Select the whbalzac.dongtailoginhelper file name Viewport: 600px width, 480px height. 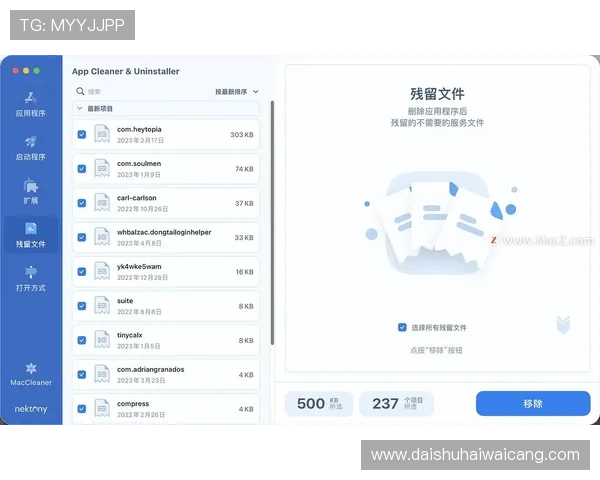tap(164, 232)
